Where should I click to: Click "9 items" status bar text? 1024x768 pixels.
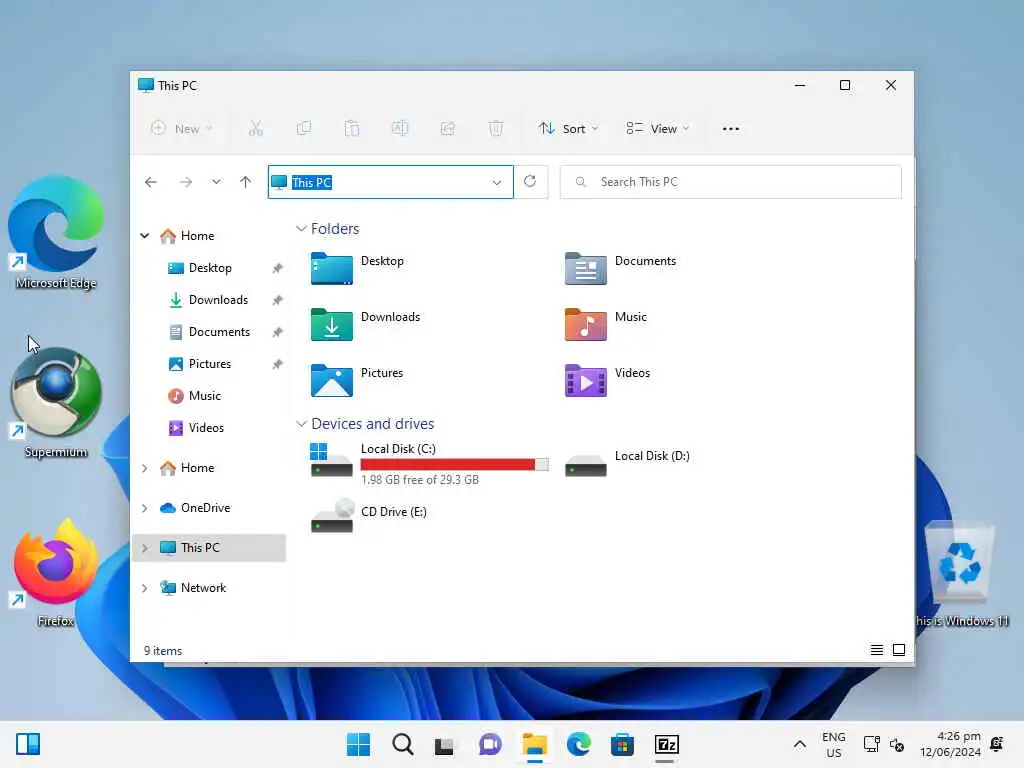(163, 650)
